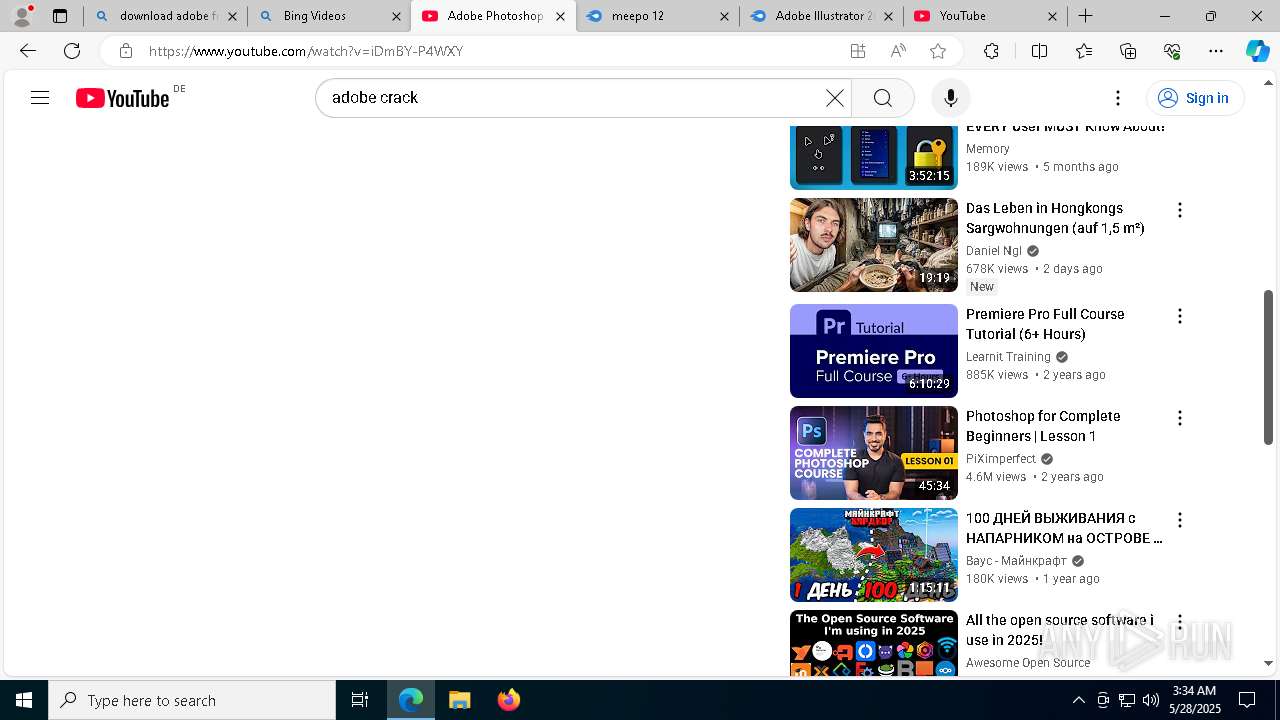
Task: Launch Copilot sidebar
Action: pos(1257,51)
